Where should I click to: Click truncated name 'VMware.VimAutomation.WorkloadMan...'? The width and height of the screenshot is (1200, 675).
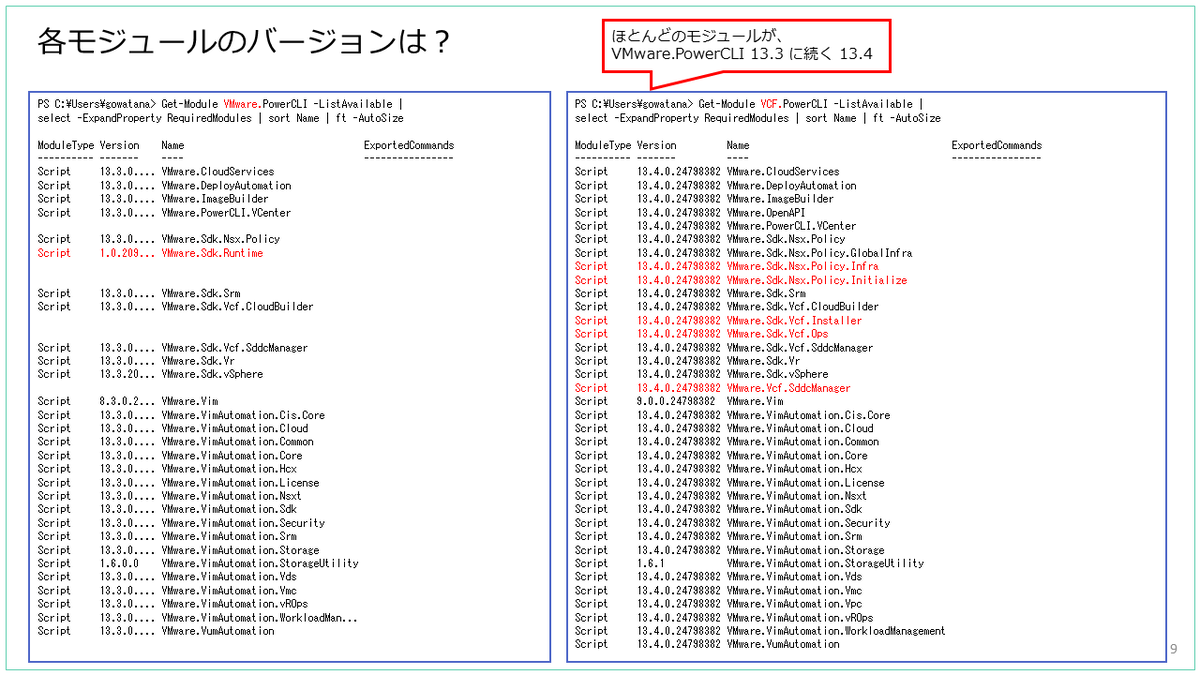(258, 617)
